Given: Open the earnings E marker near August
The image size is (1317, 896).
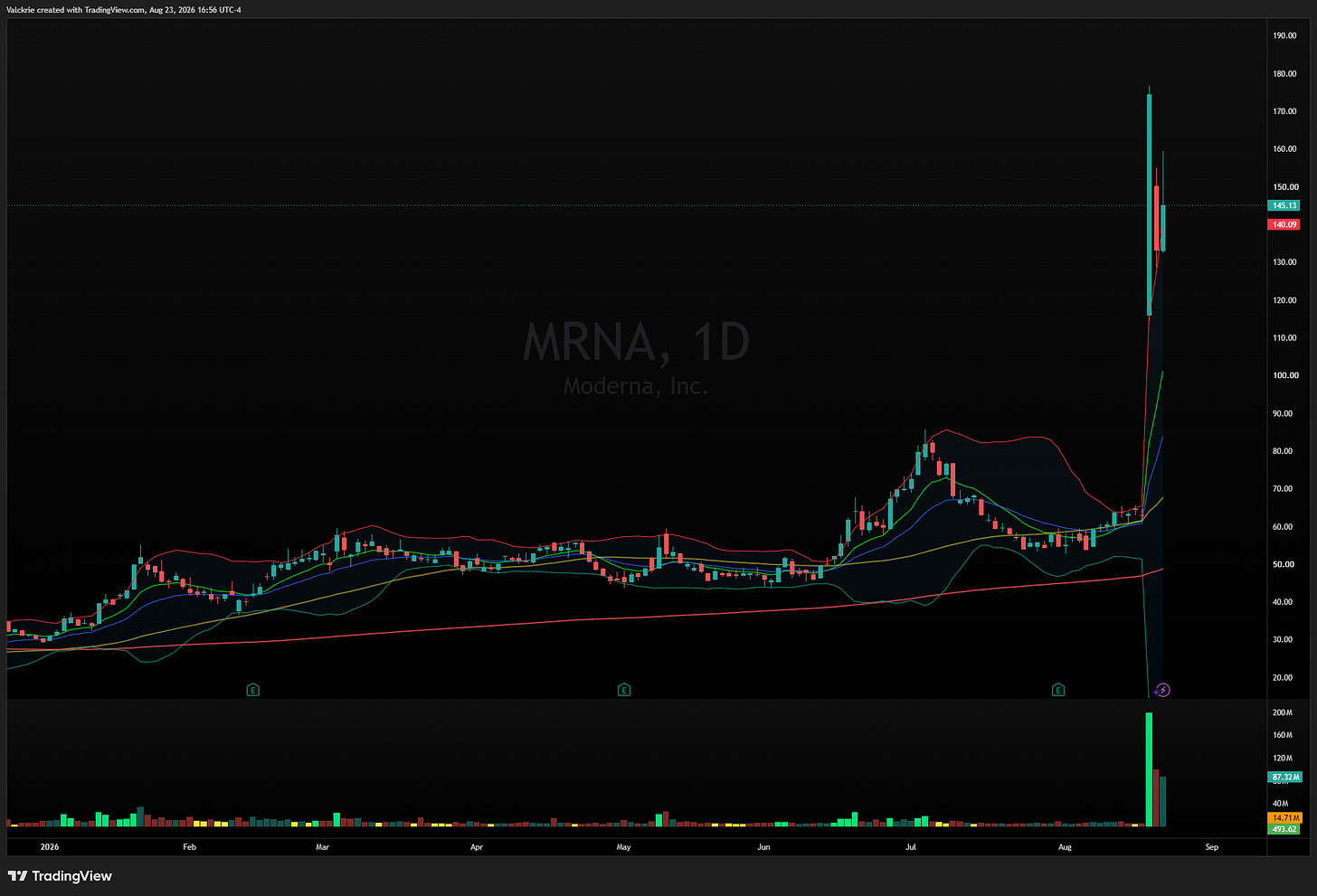Looking at the screenshot, I should click(x=1058, y=690).
